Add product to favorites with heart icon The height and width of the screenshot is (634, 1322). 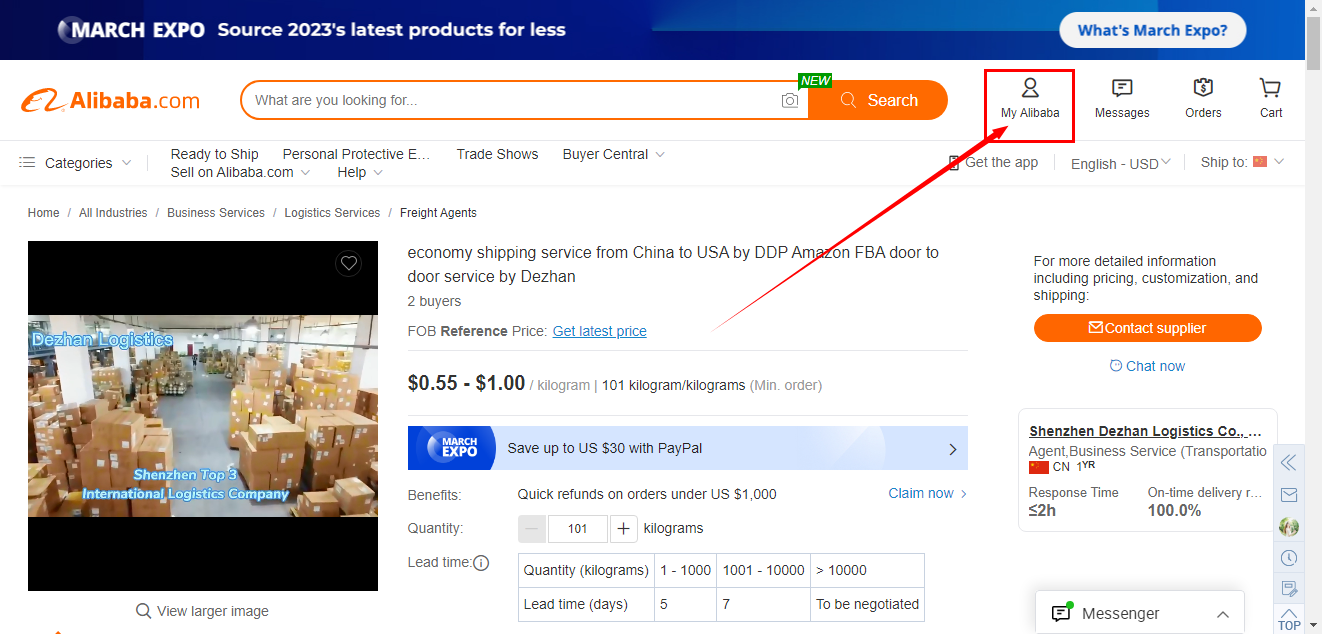click(348, 264)
